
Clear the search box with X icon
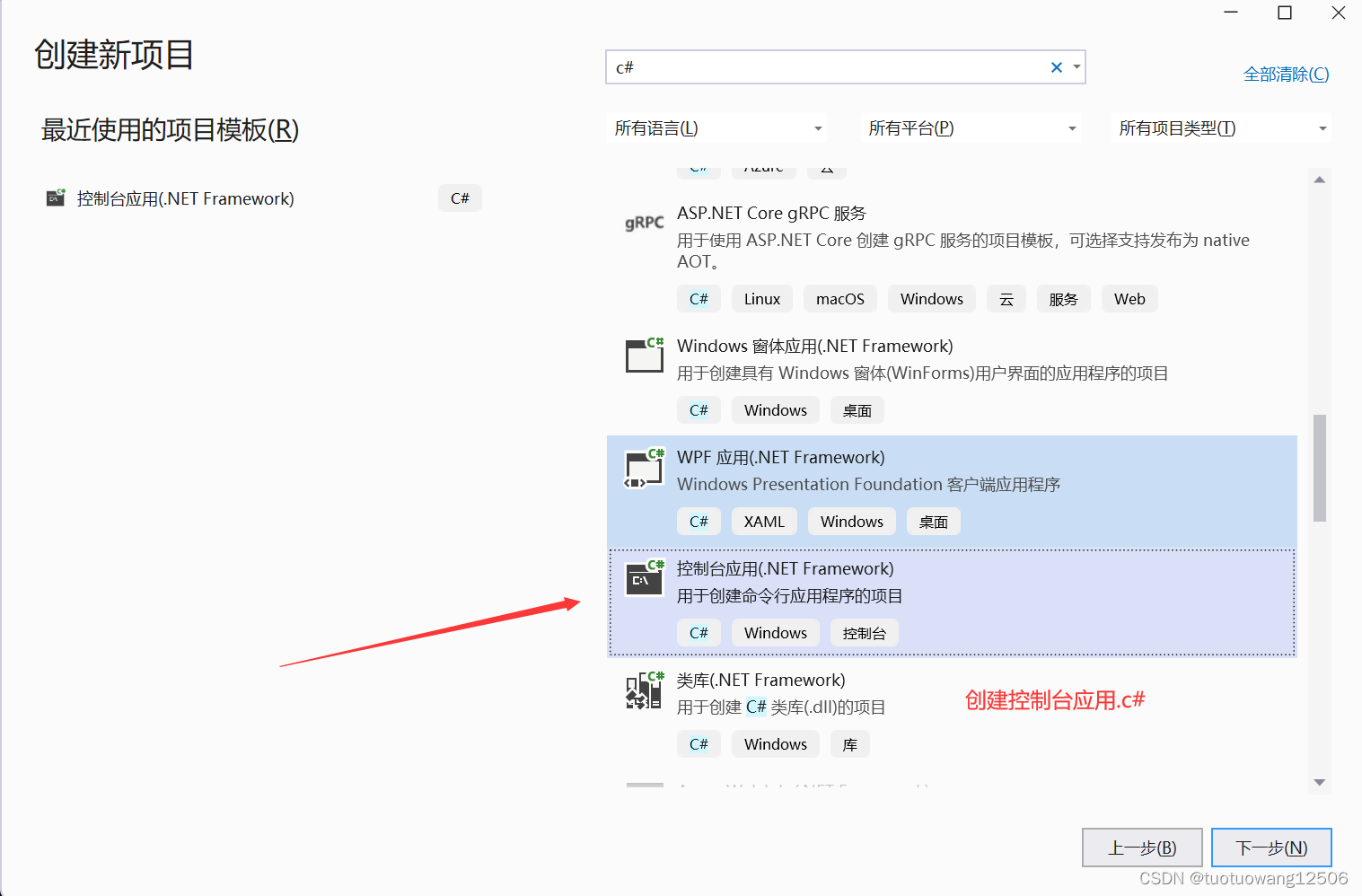coord(1057,67)
